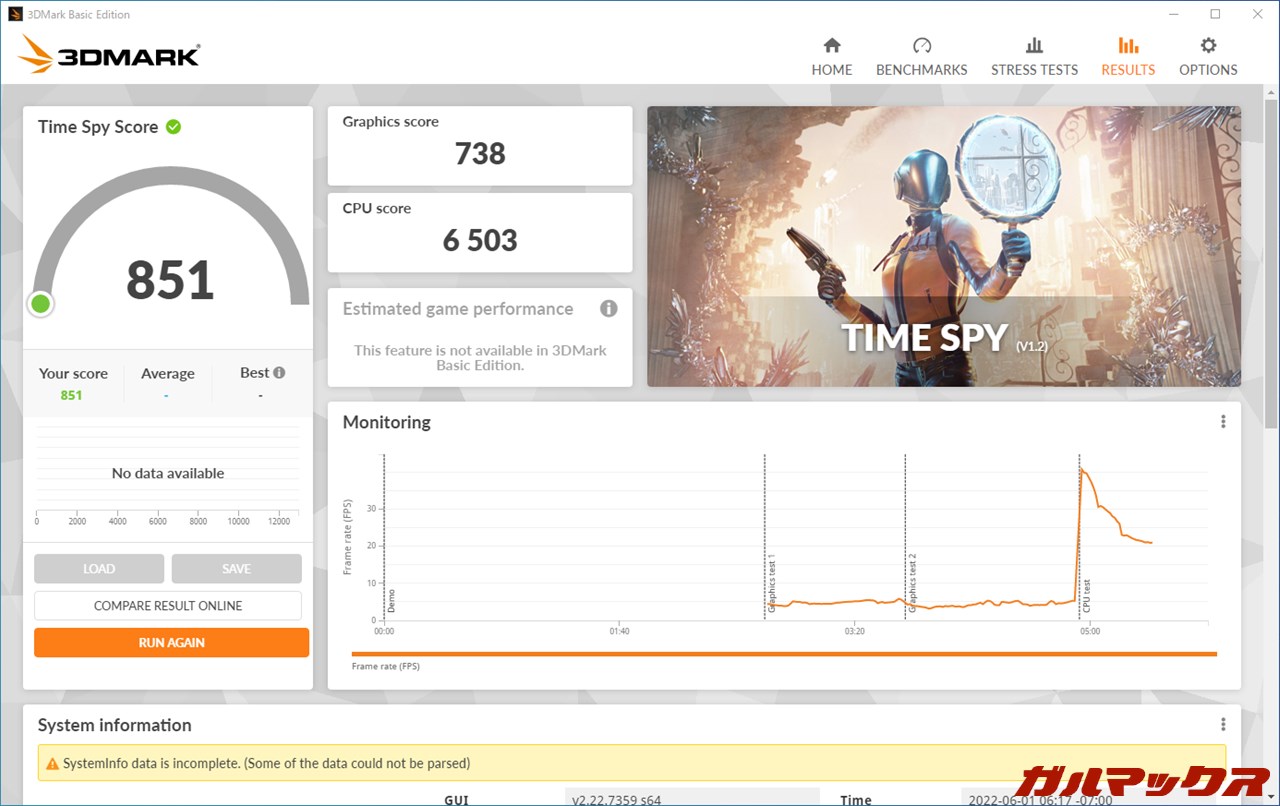Open the Monitoring panel three-dot menu

1223,422
